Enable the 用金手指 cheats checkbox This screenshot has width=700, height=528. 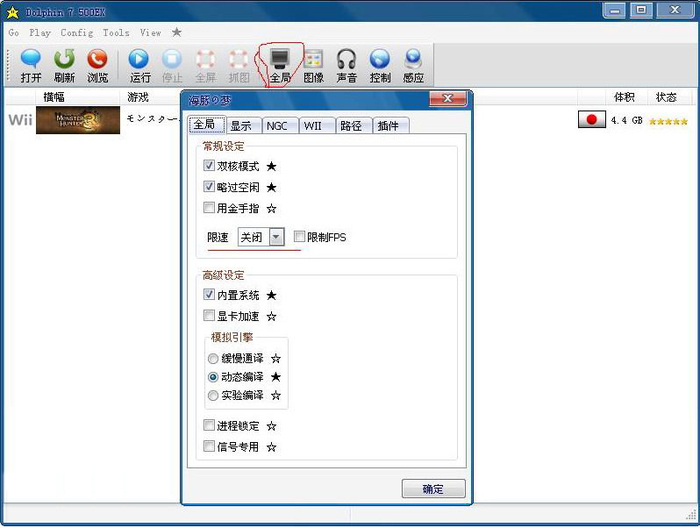[x=209, y=208]
